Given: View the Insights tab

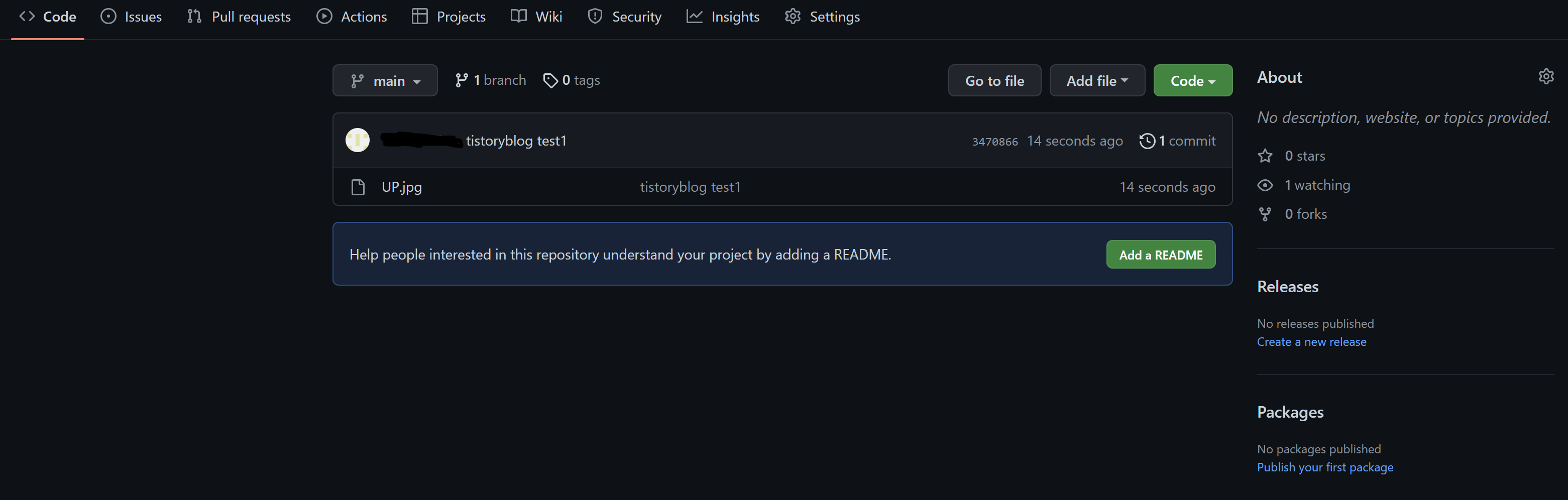Looking at the screenshot, I should coord(723,17).
